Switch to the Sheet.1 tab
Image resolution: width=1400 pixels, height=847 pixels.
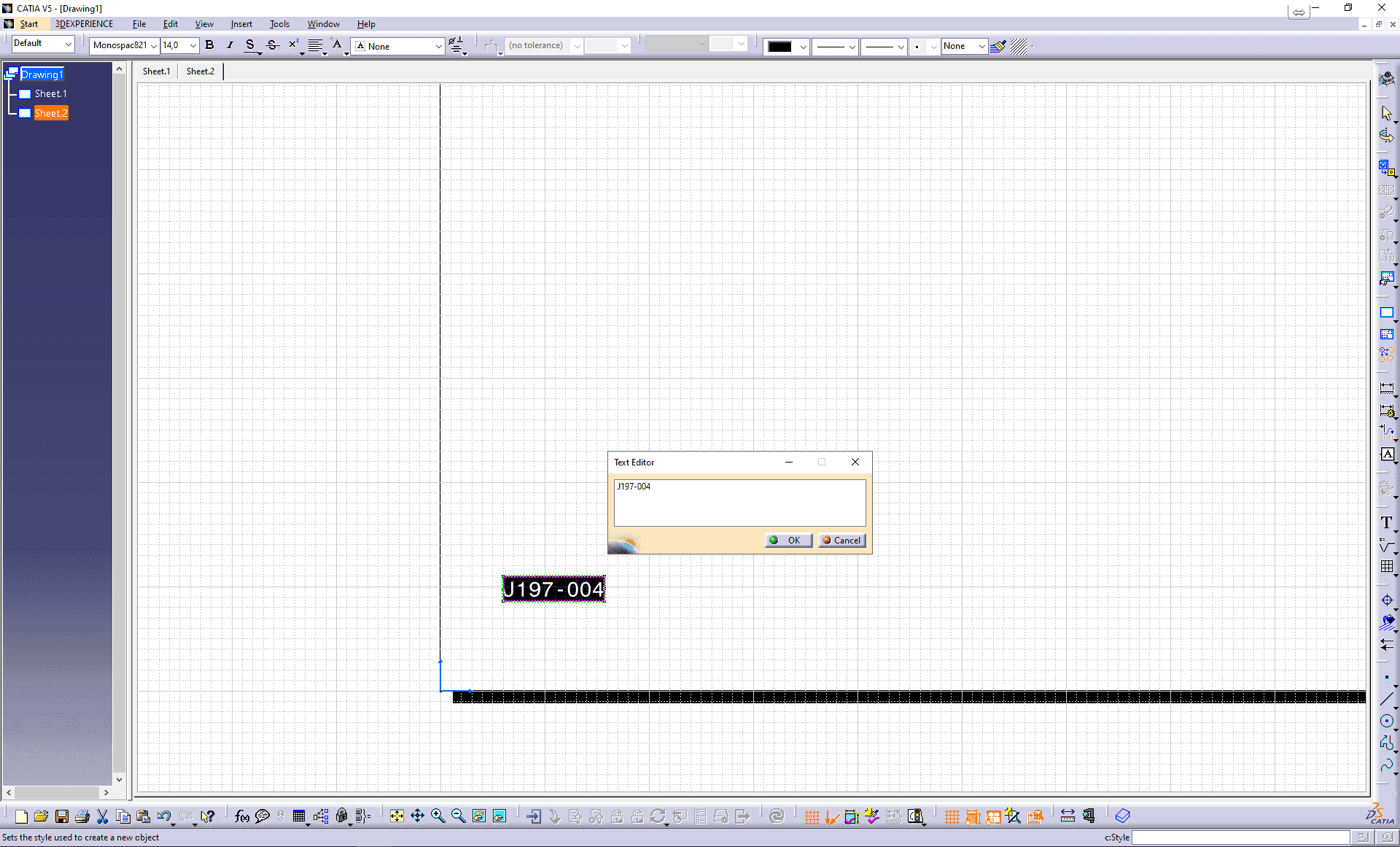[156, 71]
